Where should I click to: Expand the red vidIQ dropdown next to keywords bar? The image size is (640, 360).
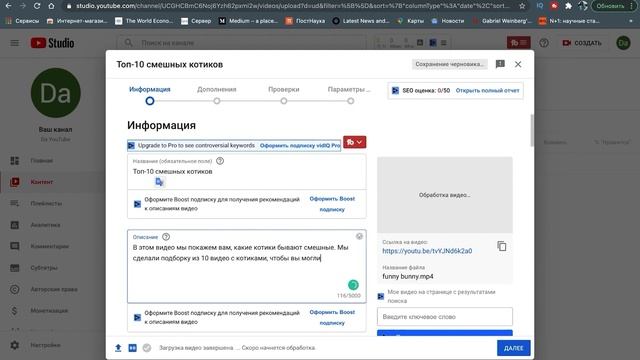click(354, 142)
